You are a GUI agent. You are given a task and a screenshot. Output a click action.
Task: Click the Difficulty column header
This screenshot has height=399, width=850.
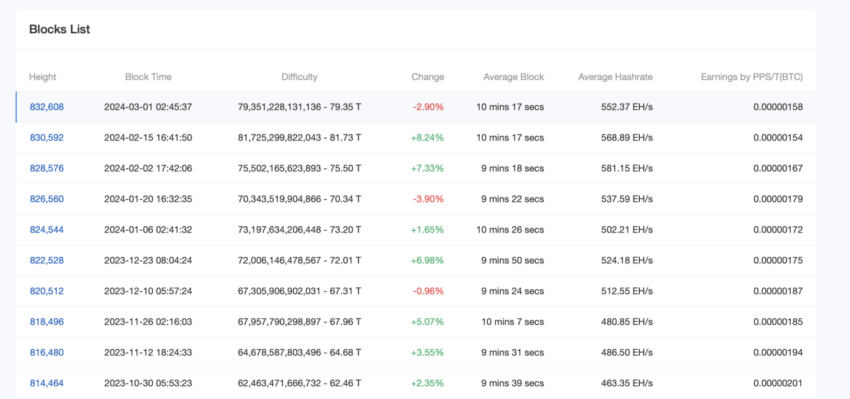pos(299,77)
